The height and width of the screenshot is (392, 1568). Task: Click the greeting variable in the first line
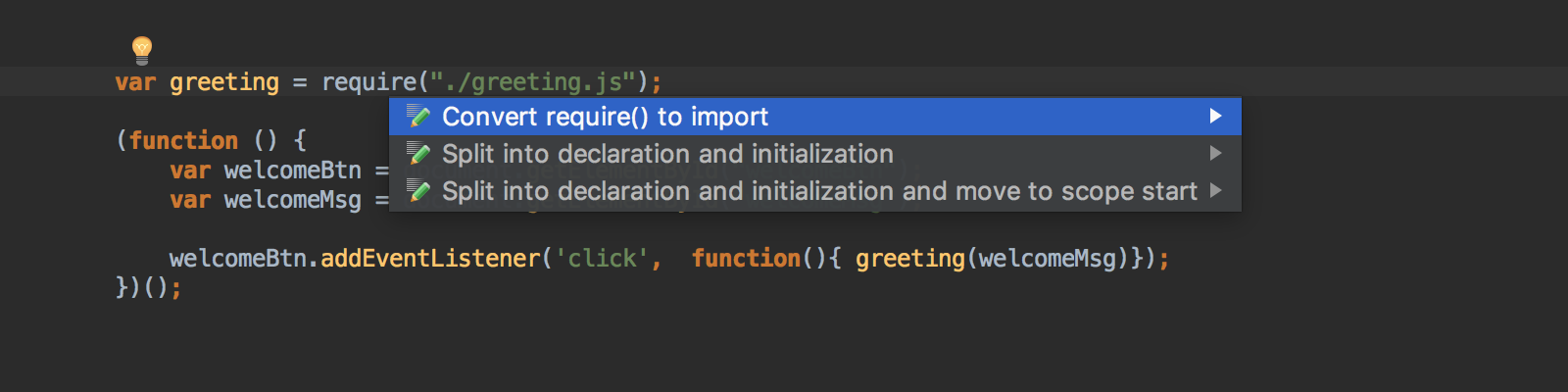pyautogui.click(x=224, y=82)
